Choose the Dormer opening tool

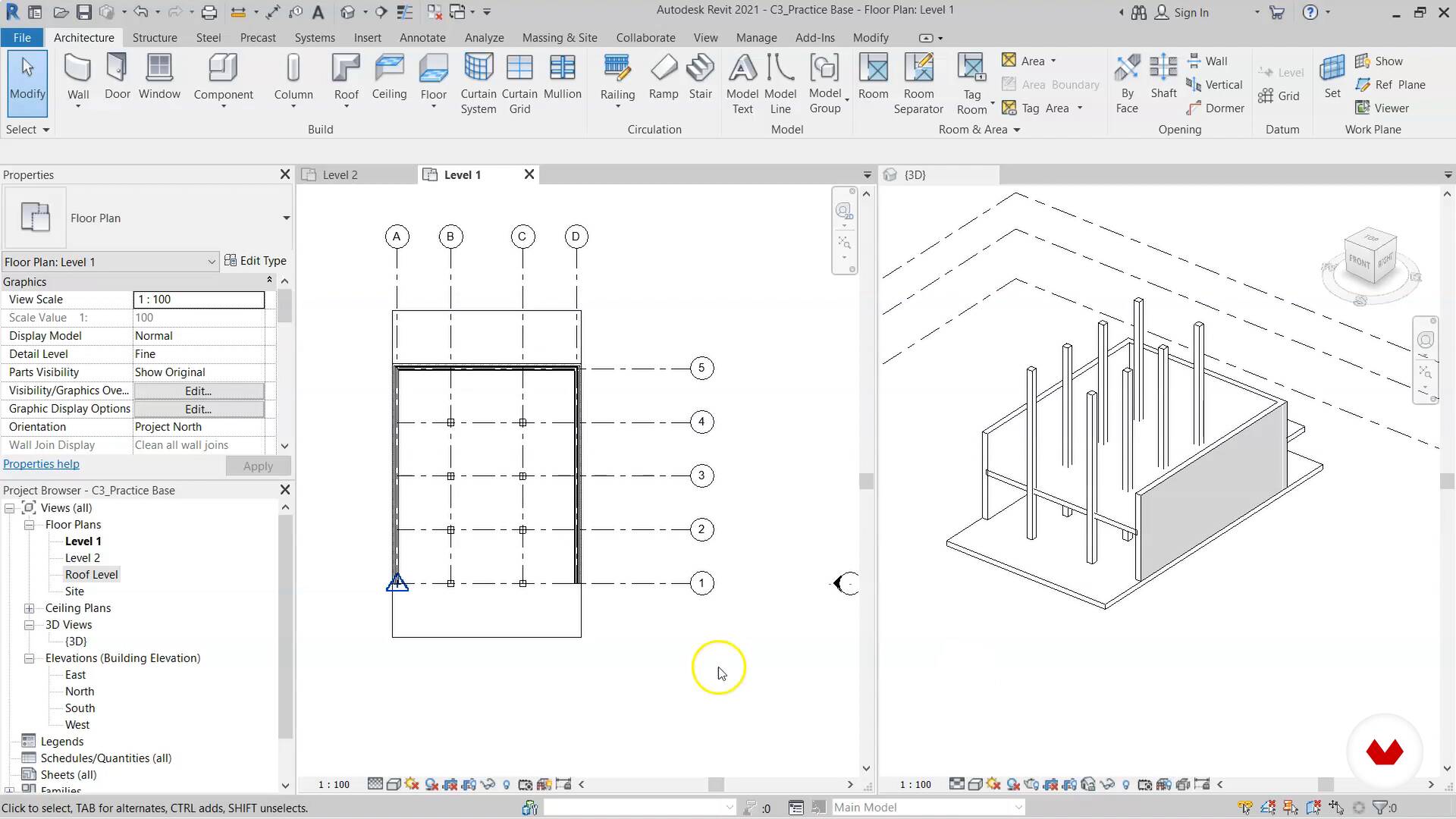(1216, 108)
